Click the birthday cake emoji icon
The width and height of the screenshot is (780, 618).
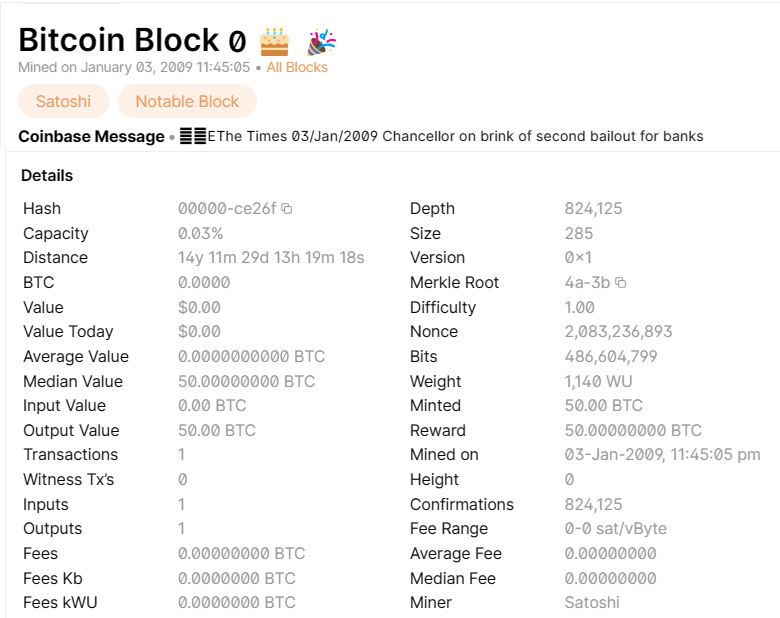click(274, 42)
